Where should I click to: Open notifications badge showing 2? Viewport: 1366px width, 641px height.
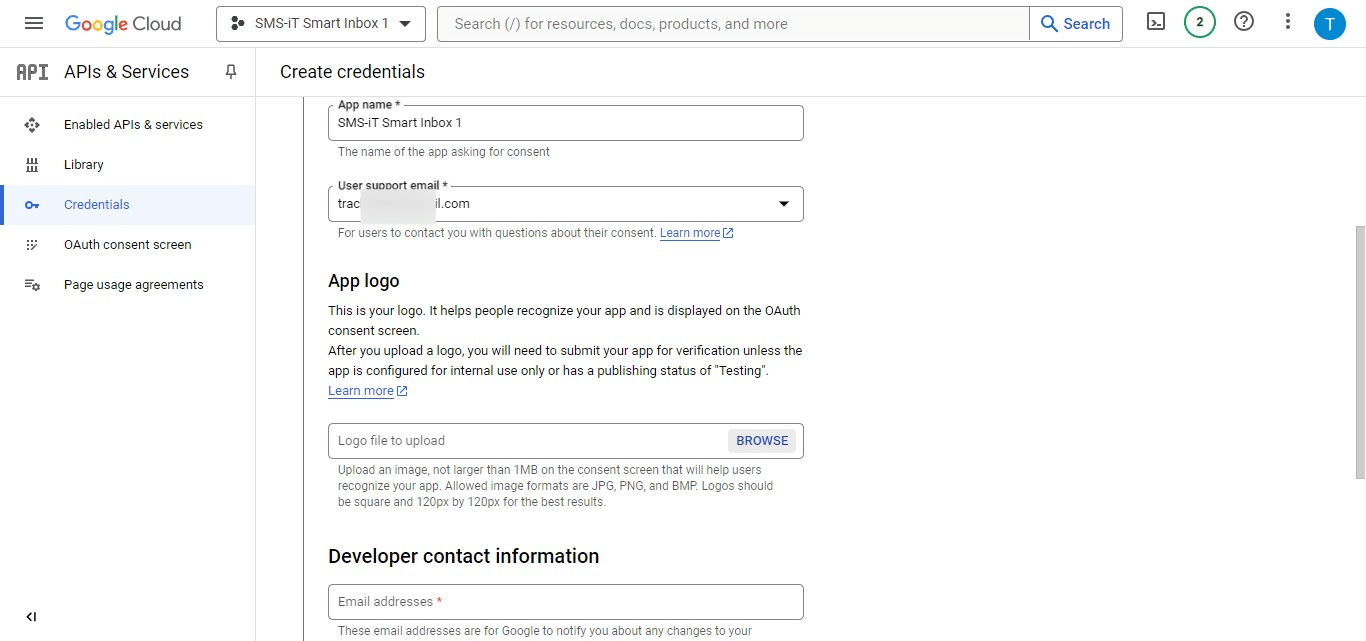coord(1199,22)
